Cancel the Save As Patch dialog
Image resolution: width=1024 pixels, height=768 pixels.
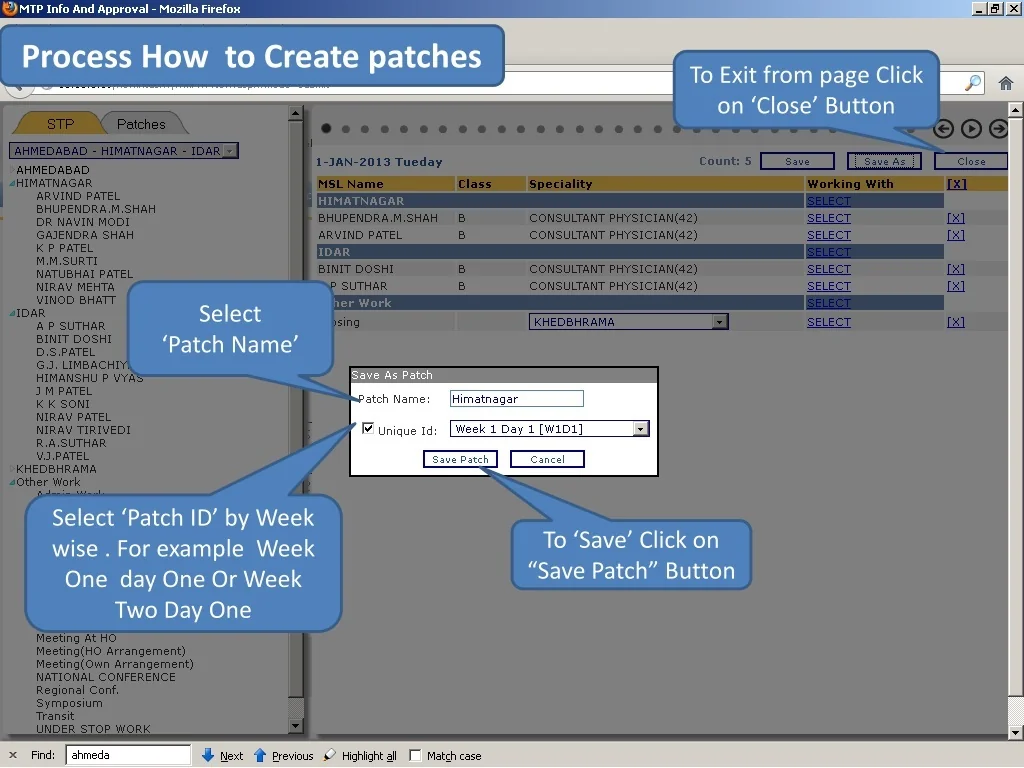(547, 459)
